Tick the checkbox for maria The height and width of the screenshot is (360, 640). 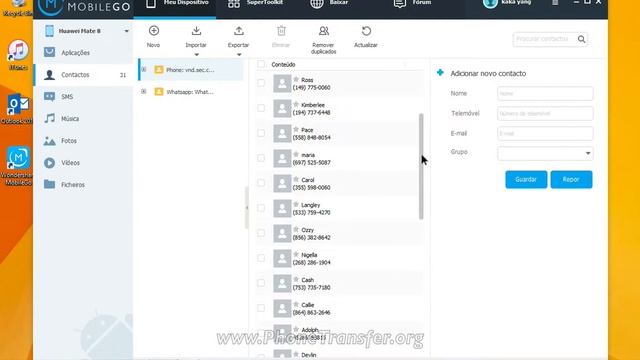click(x=261, y=158)
